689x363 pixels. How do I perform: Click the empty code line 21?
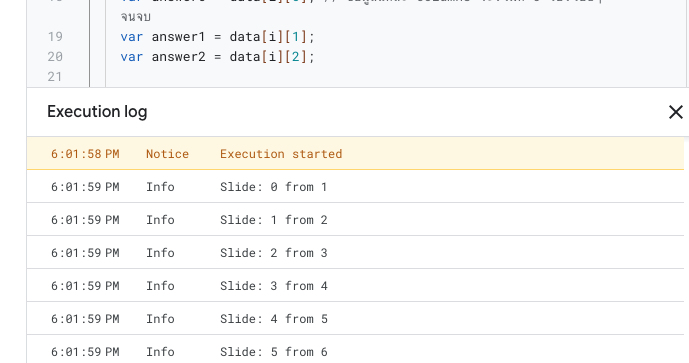(395, 77)
